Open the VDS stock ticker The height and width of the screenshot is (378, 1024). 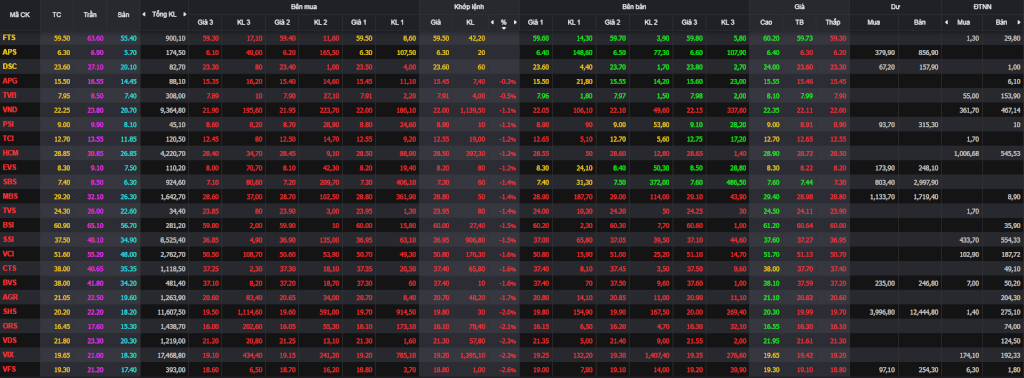(x=9, y=339)
